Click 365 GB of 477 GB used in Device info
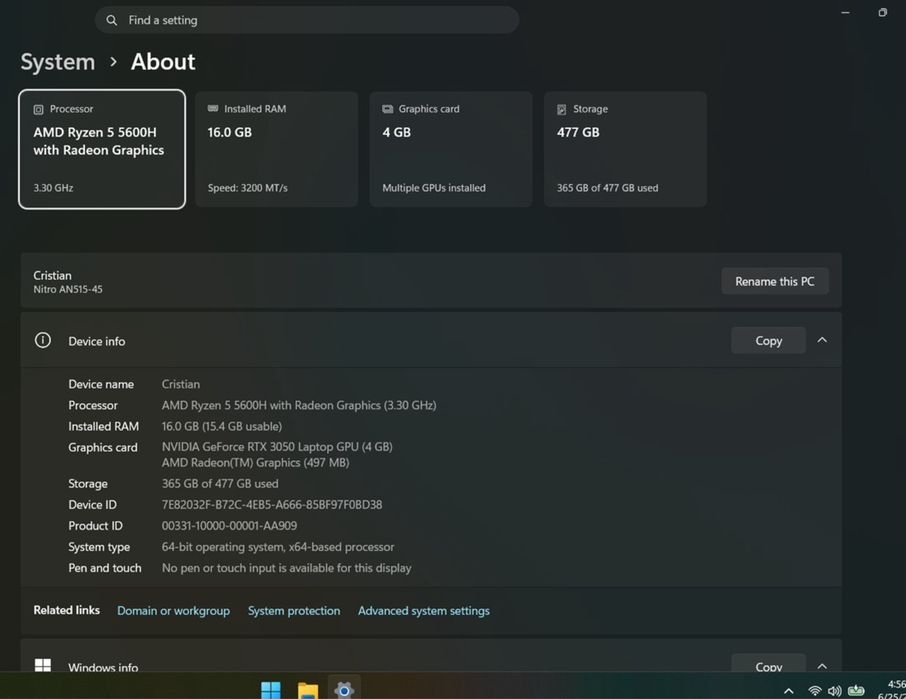Screen dimensions: 906x699 point(220,484)
